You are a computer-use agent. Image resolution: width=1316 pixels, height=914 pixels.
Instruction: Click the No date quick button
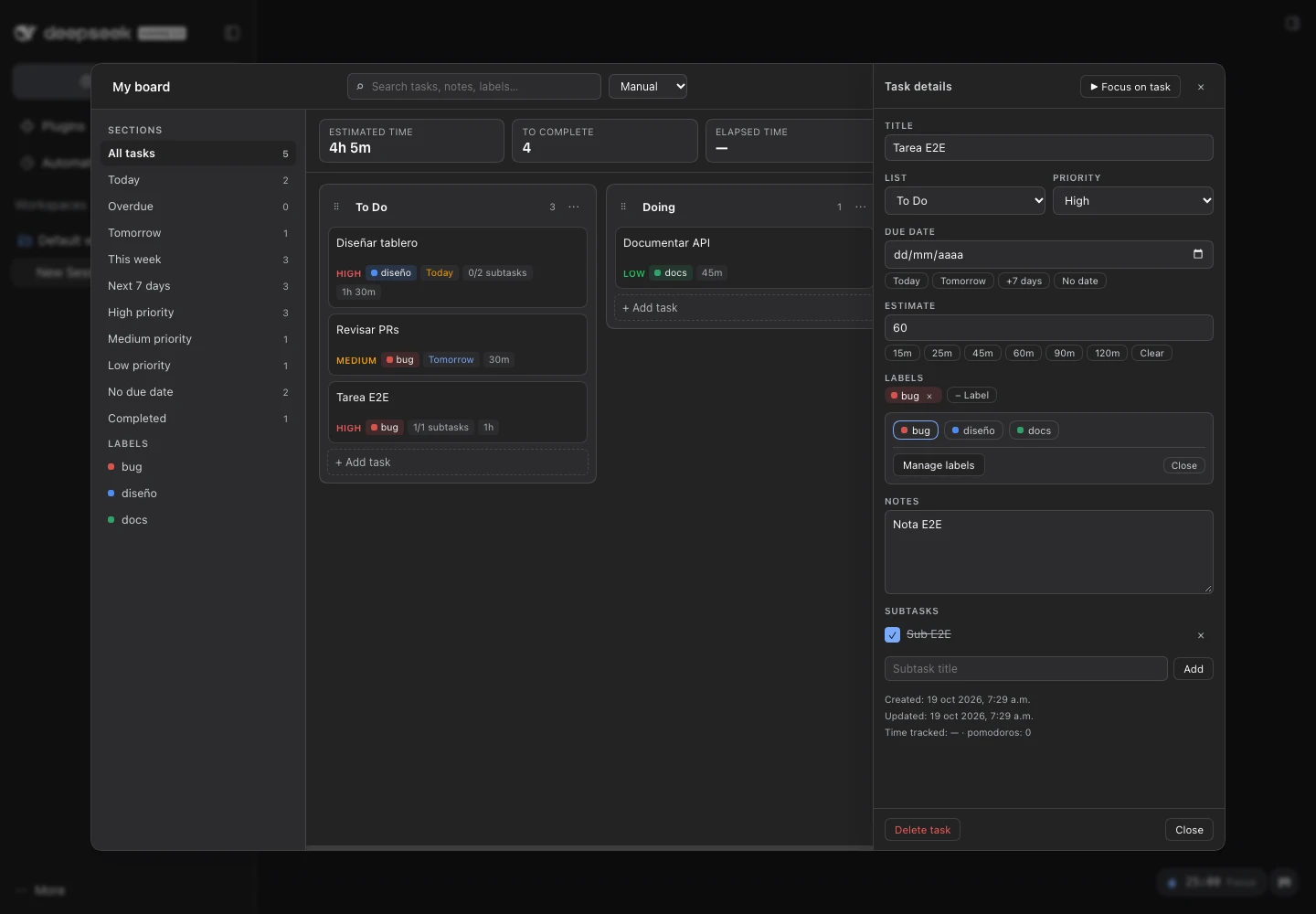pyautogui.click(x=1080, y=282)
